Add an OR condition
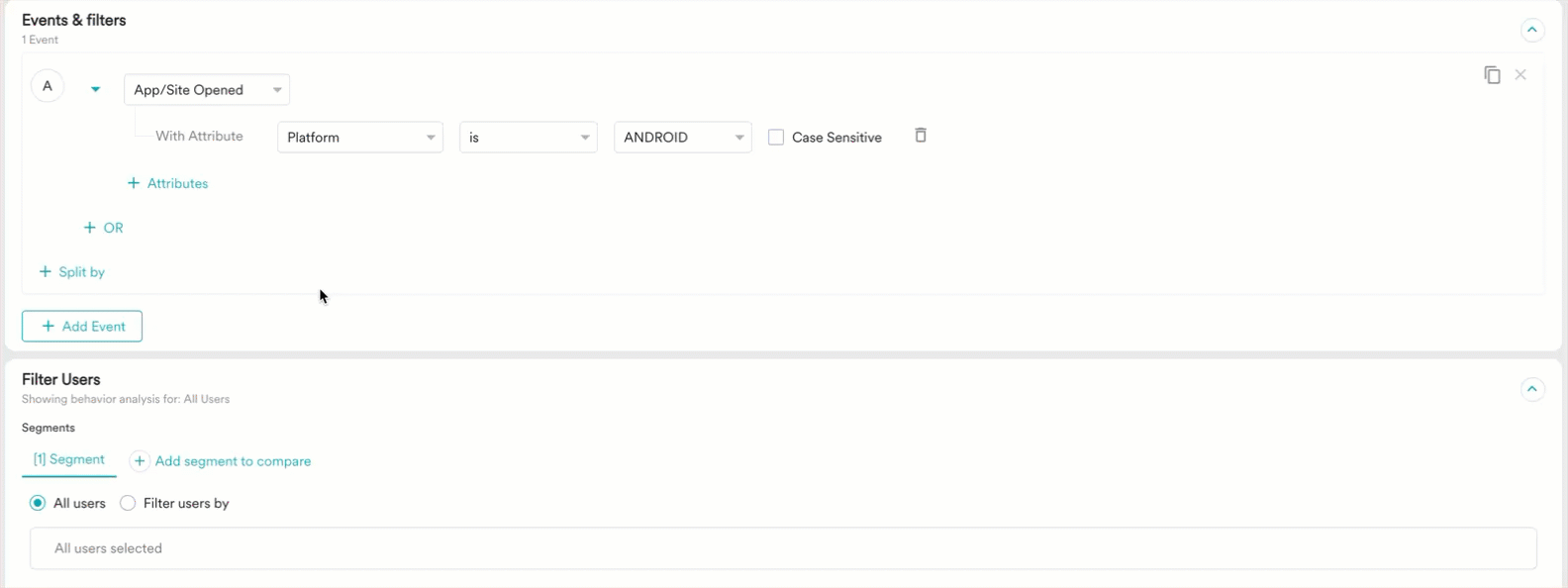Viewport: 1568px width, 588px height. [x=104, y=228]
